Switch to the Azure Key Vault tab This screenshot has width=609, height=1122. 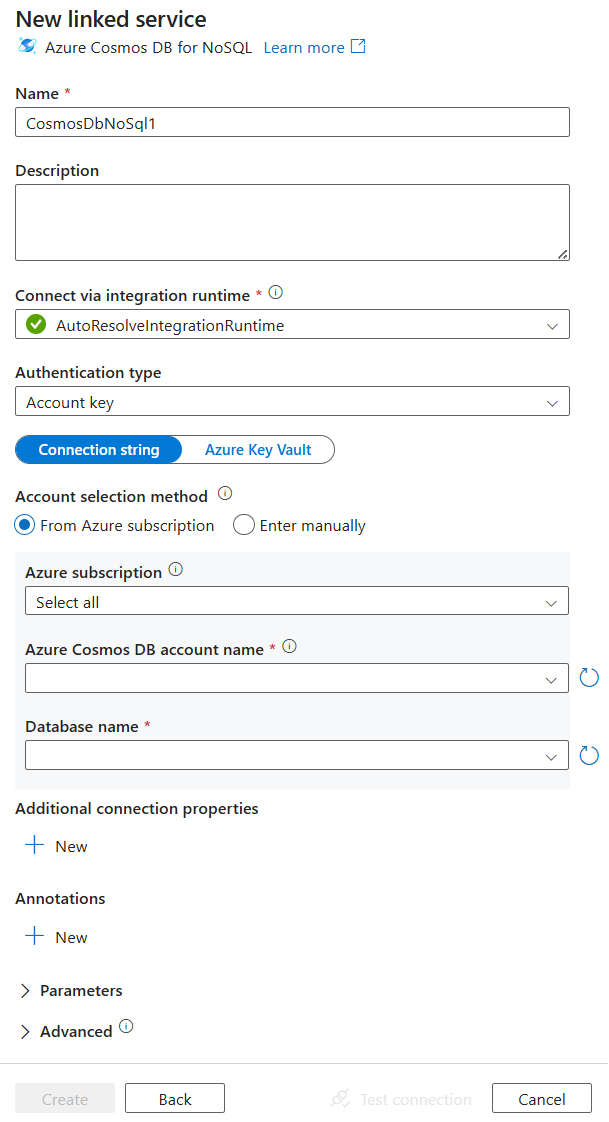257,449
